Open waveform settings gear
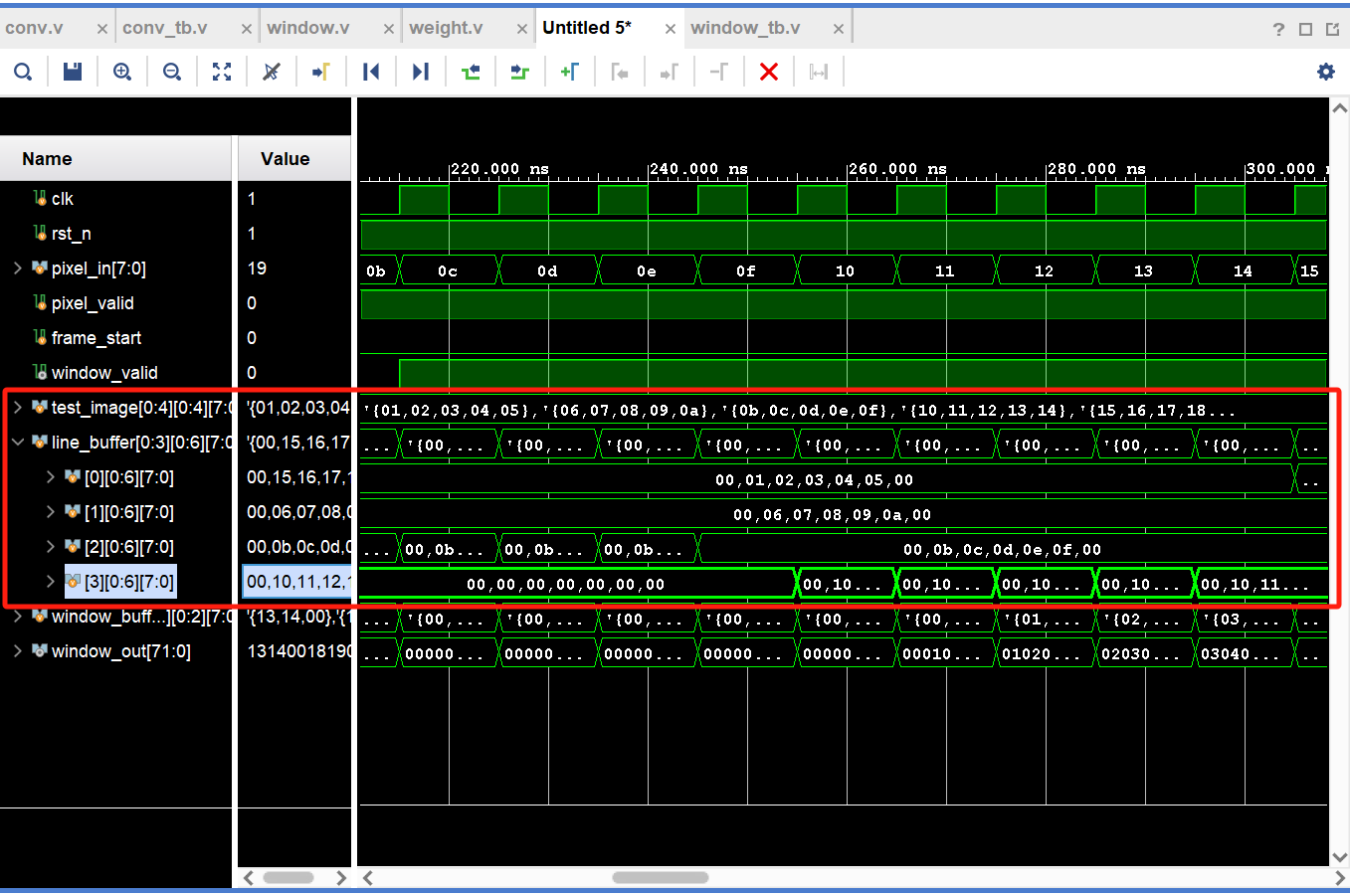The image size is (1350, 896). [1326, 72]
